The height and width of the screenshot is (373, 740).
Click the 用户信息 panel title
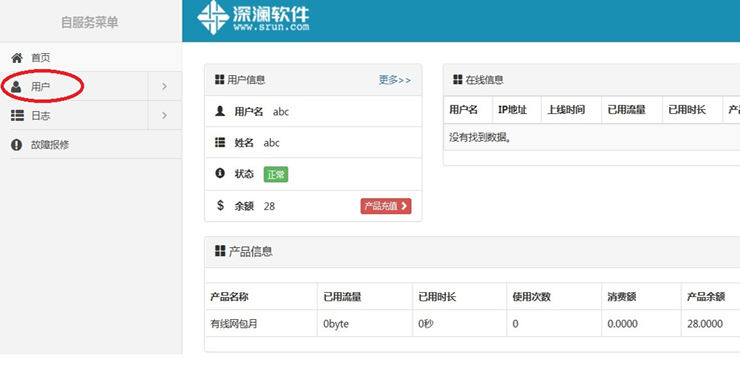[x=246, y=80]
